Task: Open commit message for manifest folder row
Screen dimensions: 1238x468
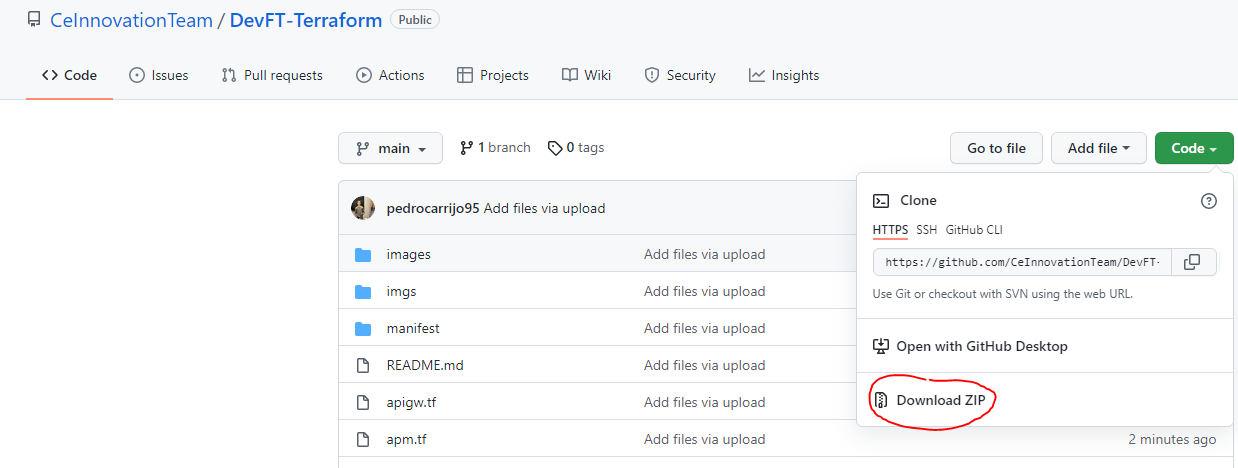Action: (x=705, y=329)
